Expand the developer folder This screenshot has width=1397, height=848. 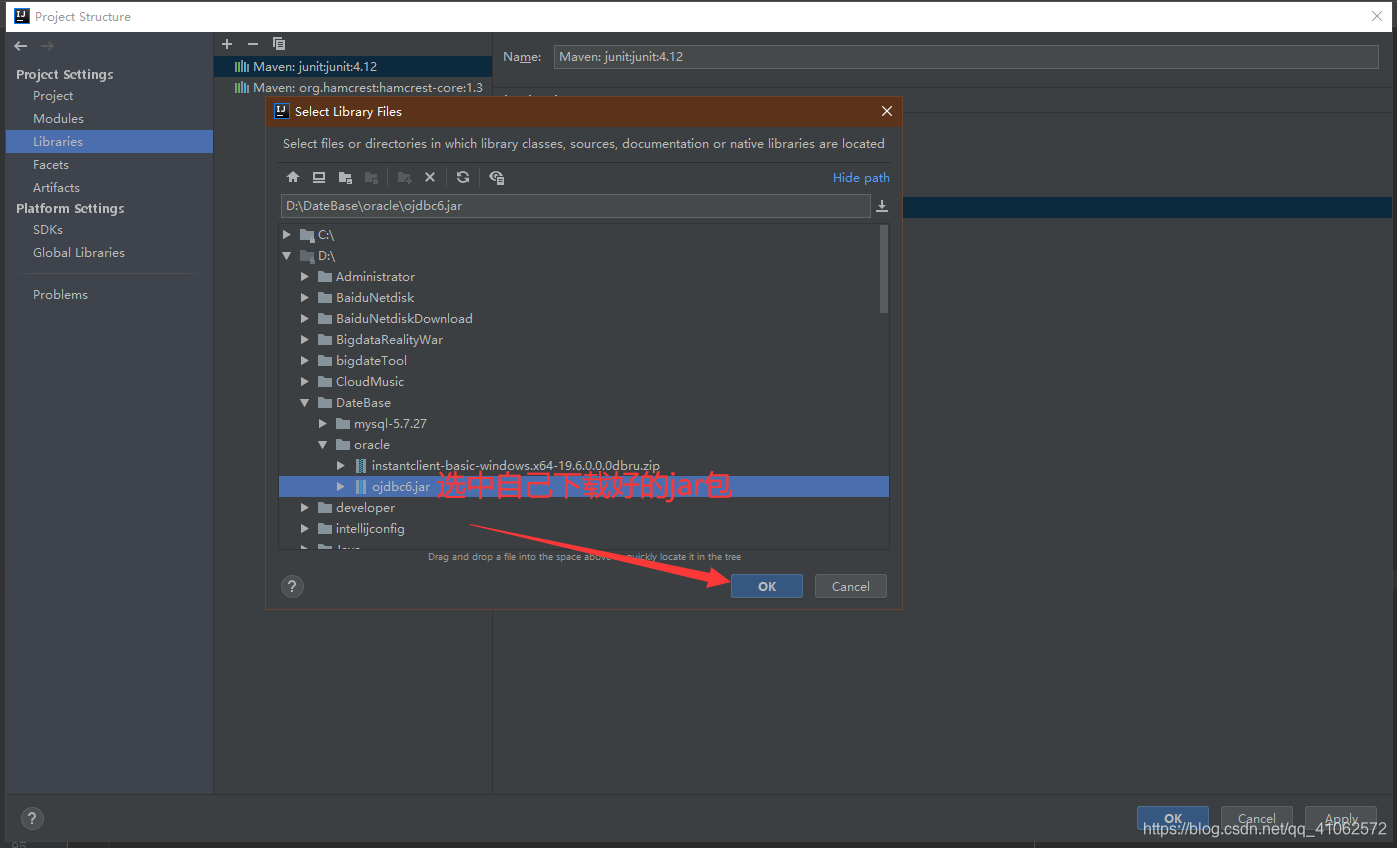coord(305,508)
